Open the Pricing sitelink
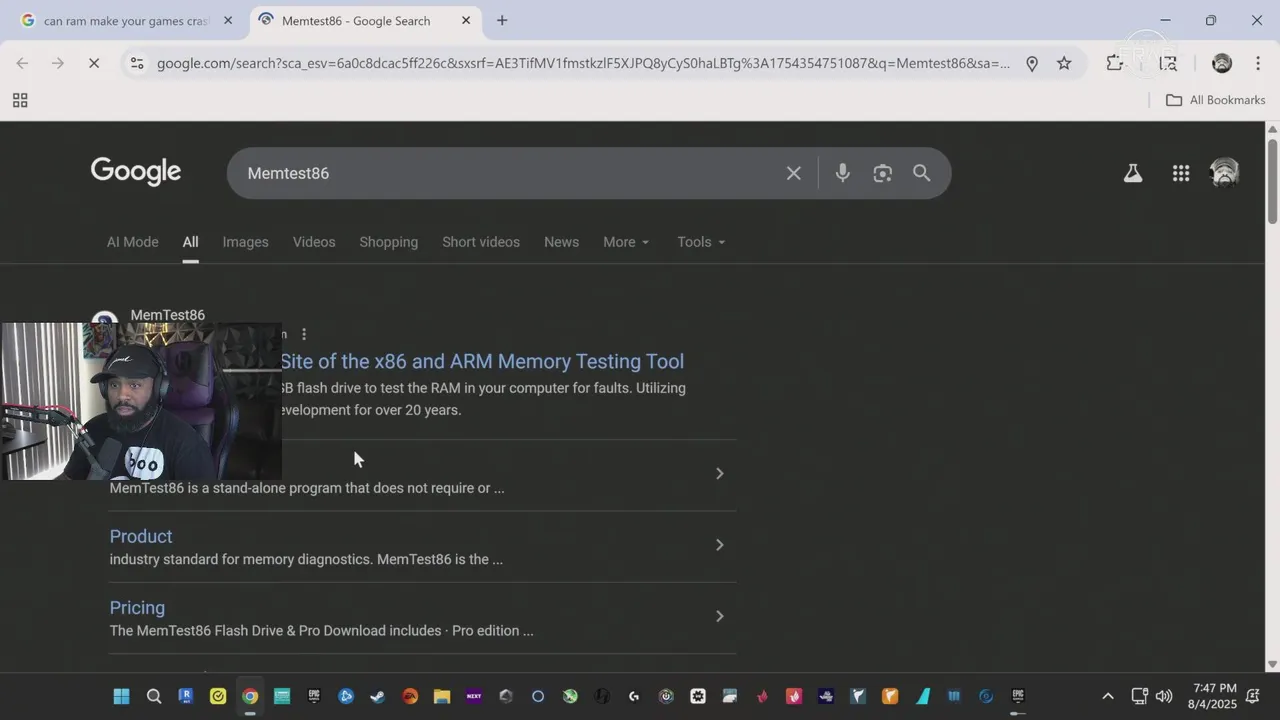Screen dimensions: 1280x720 [137, 608]
